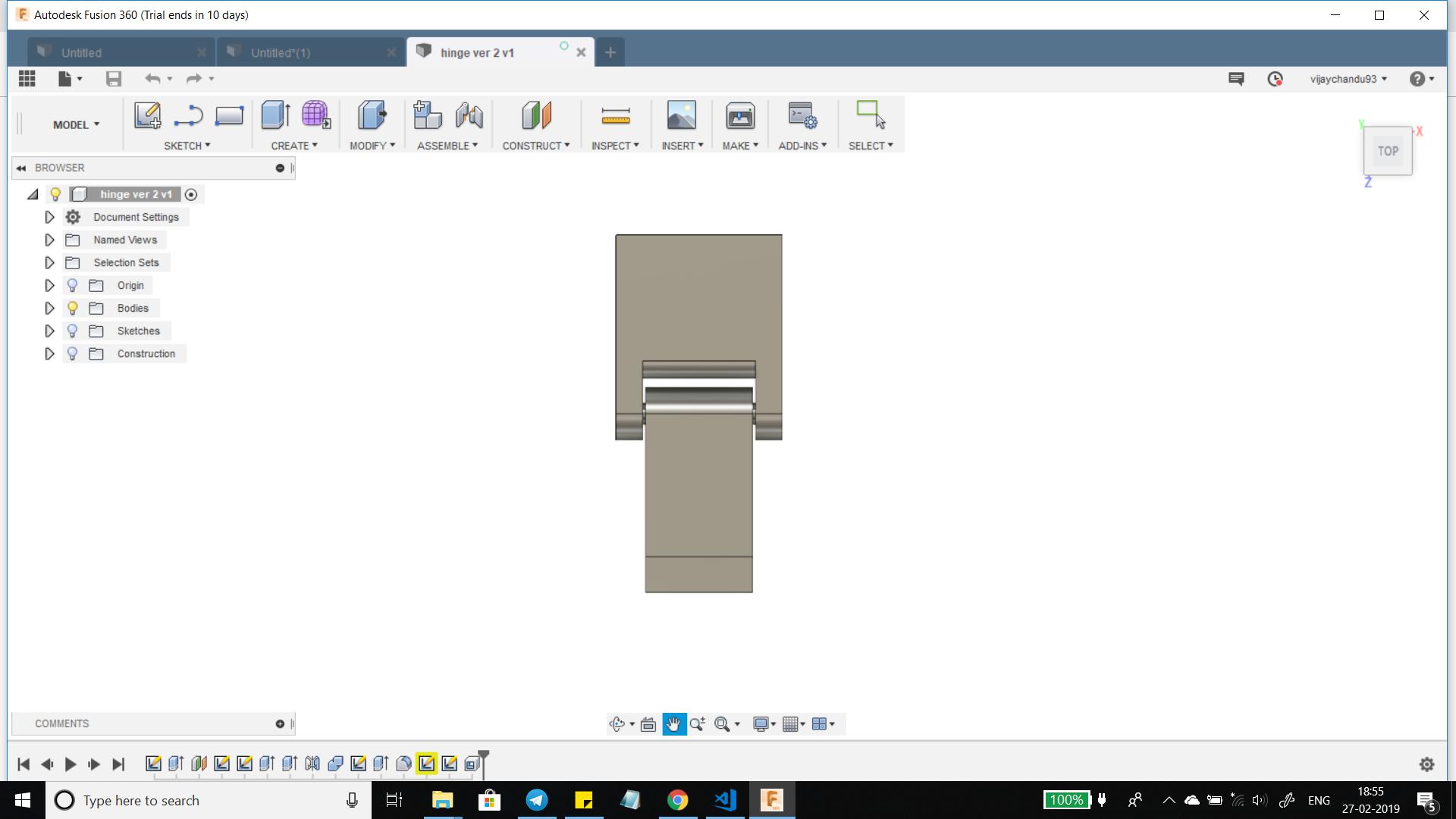Expand the Construction folder tree node
This screenshot has width=1456, height=819.
pyautogui.click(x=49, y=353)
